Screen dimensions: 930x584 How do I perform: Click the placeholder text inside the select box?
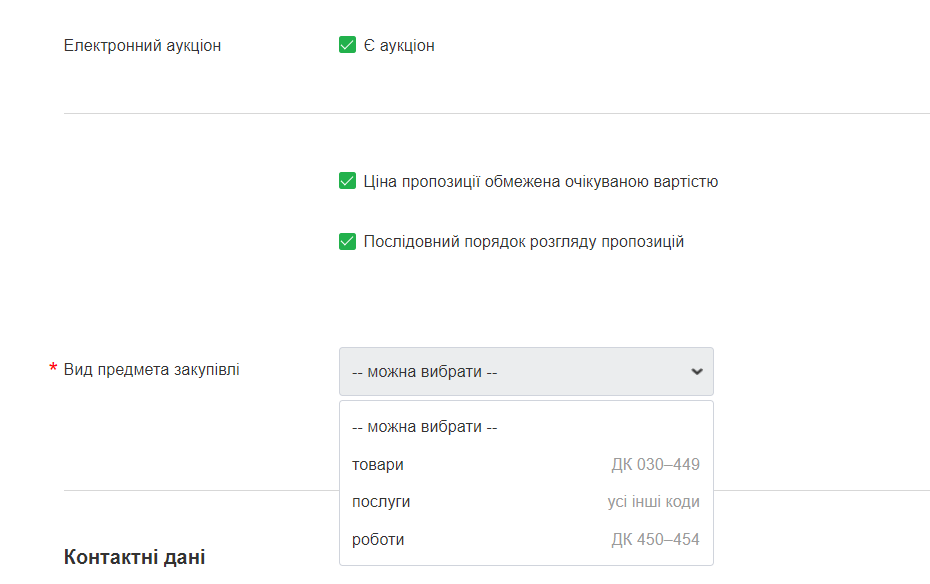click(424, 372)
